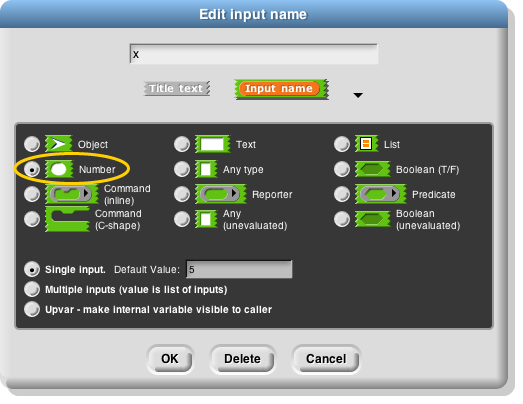
Task: Choose the Input name block
Action: pyautogui.click(x=282, y=89)
